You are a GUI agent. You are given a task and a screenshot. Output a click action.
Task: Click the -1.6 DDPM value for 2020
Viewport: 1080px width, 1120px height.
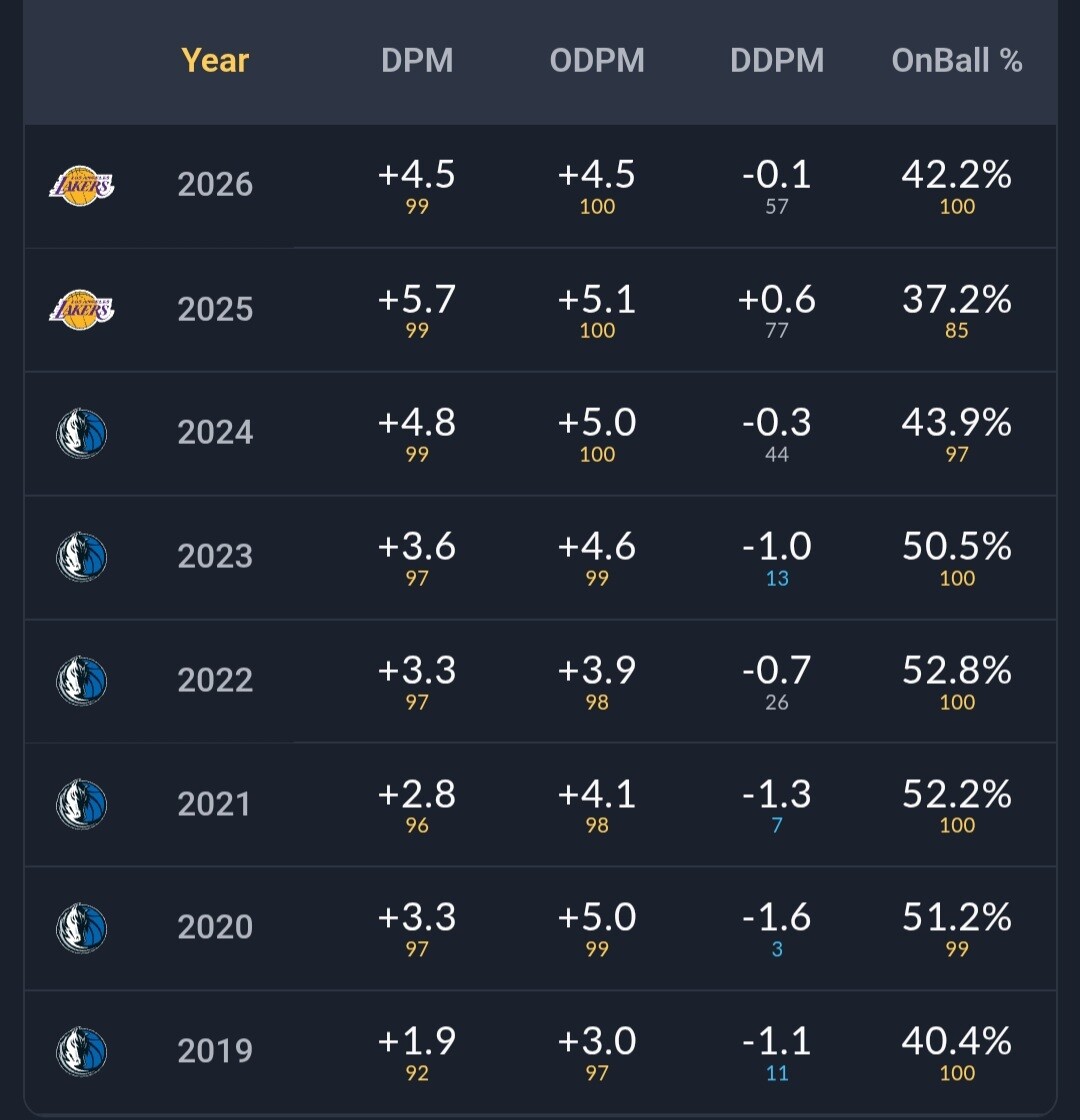pyautogui.click(x=777, y=917)
